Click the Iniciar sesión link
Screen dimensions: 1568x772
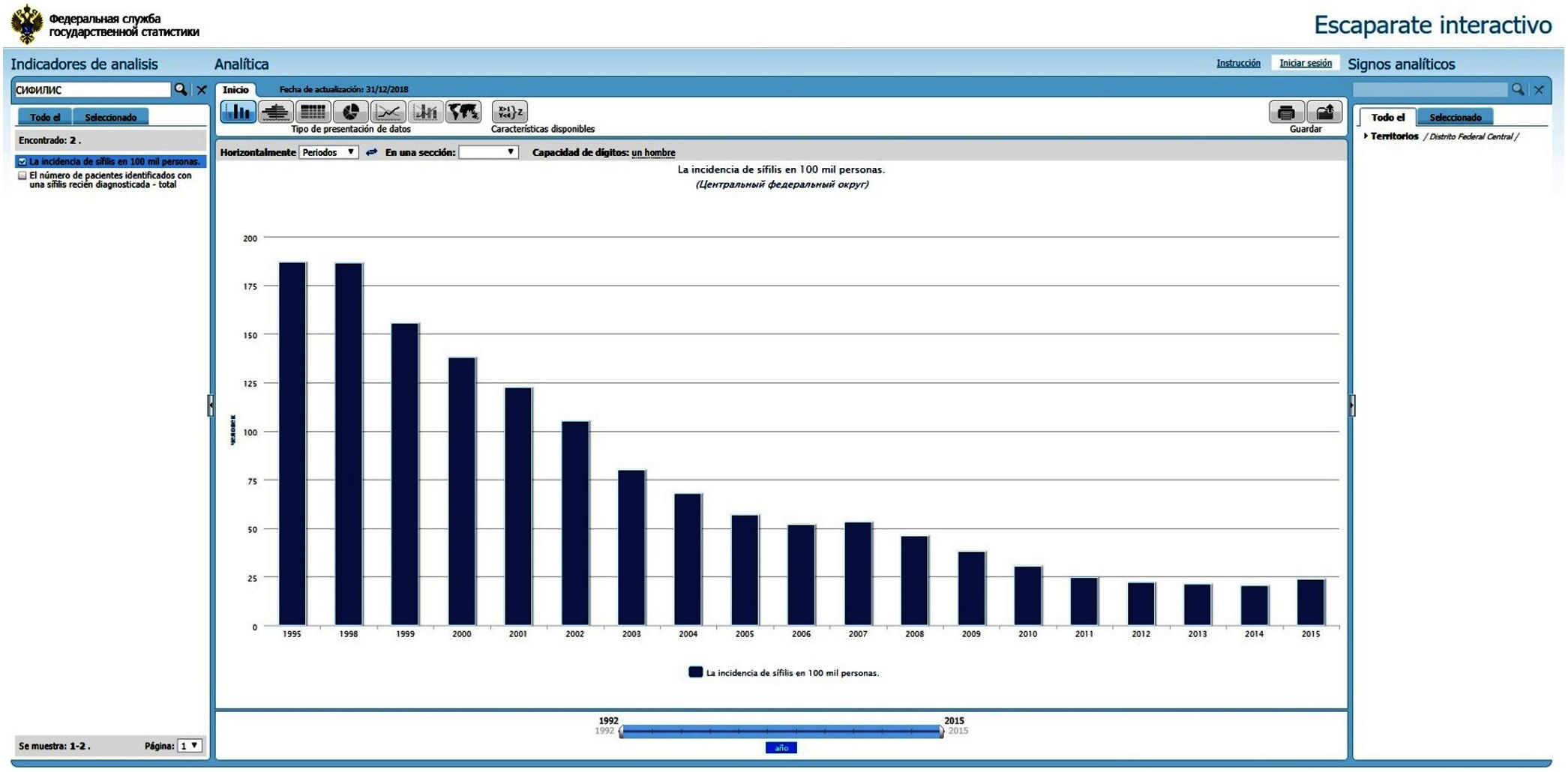[x=1305, y=64]
